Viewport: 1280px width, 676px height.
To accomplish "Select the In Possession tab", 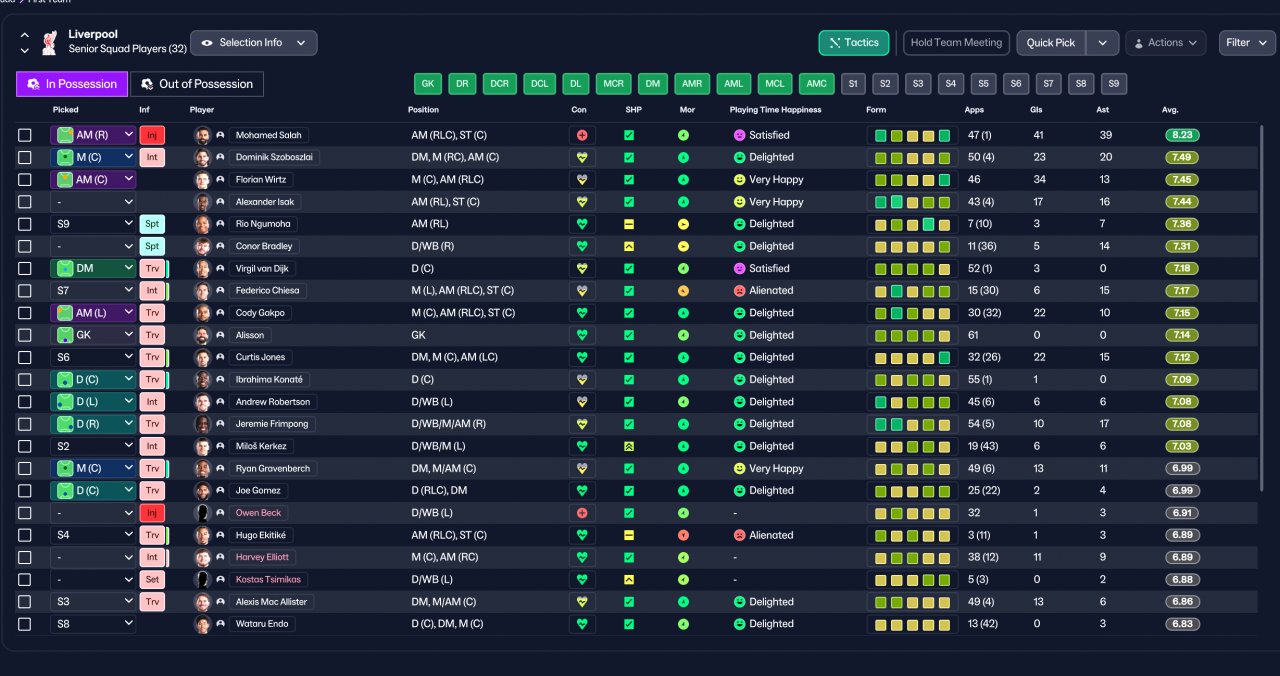I will [x=72, y=84].
